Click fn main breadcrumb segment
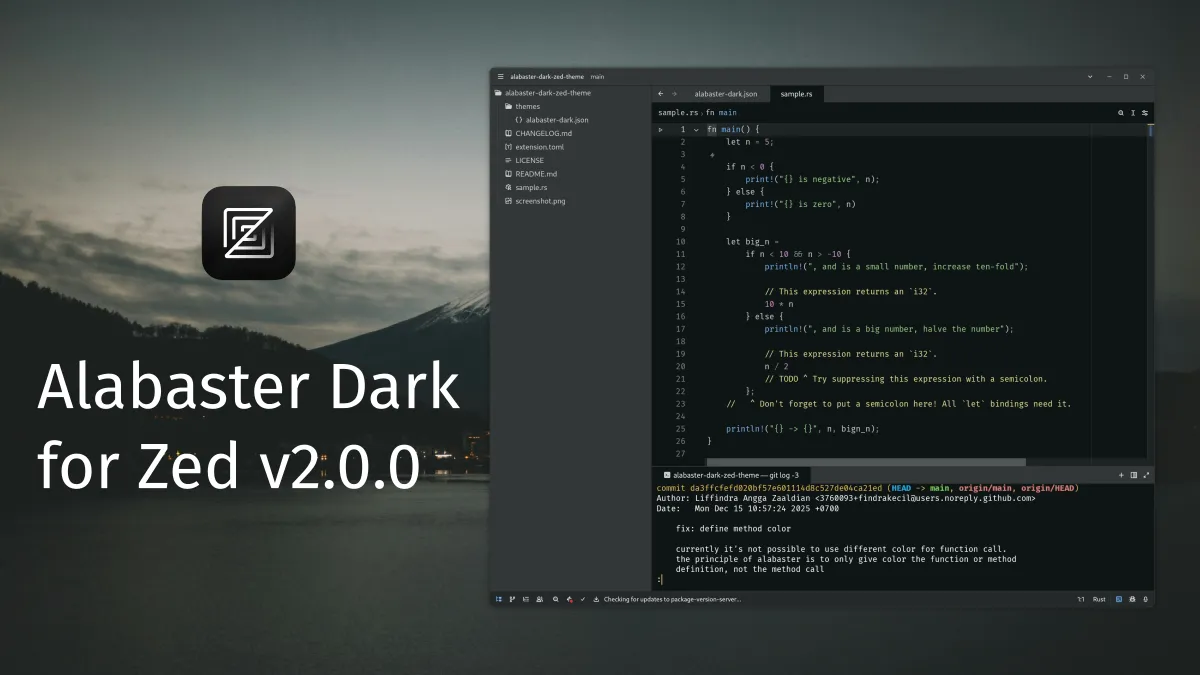Viewport: 1200px width, 675px height. 721,113
